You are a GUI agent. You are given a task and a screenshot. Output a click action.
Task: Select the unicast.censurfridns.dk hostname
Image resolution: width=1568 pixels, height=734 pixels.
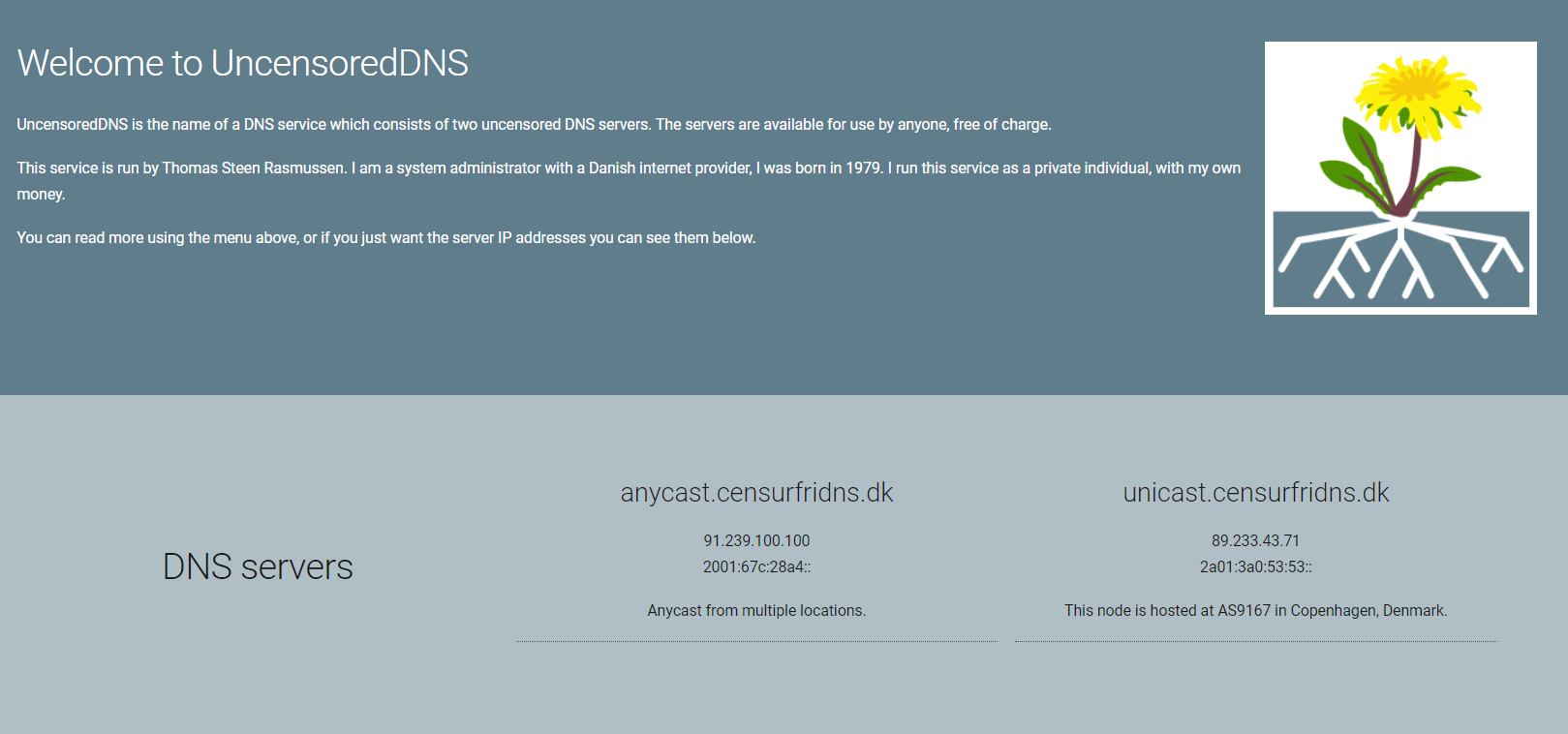[1255, 493]
